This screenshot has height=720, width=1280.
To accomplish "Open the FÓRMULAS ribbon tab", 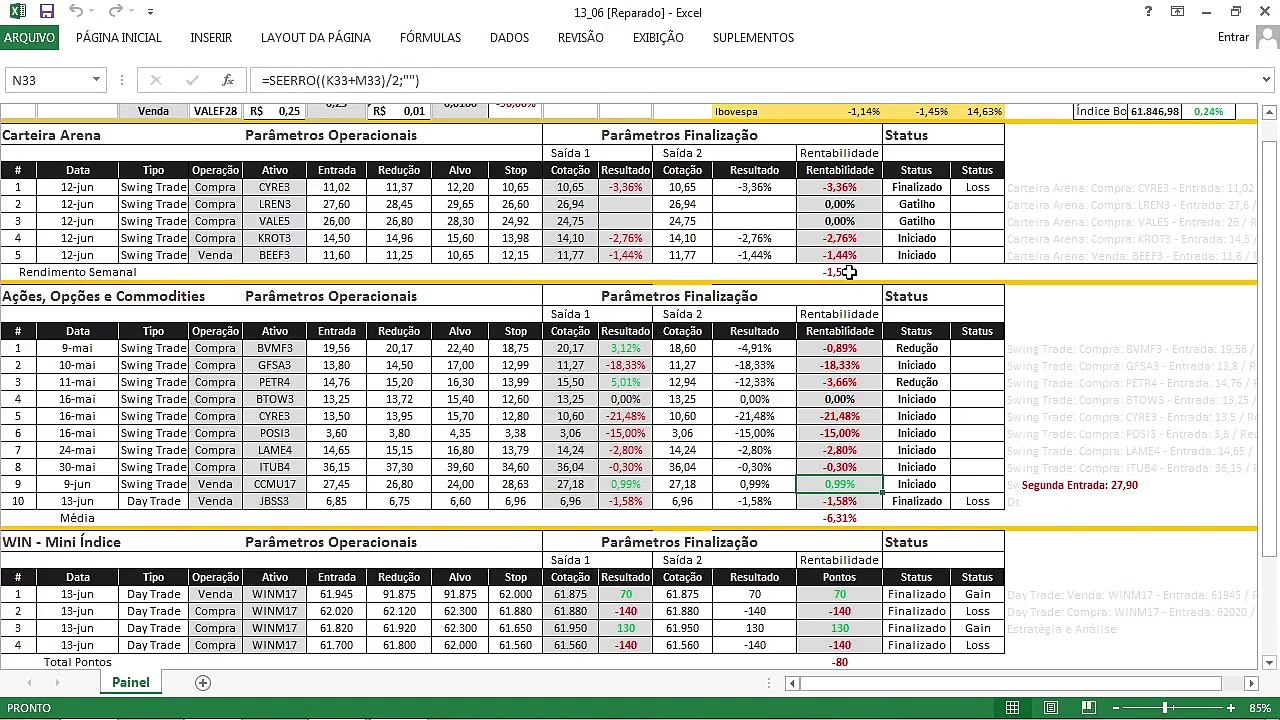I will (430, 37).
